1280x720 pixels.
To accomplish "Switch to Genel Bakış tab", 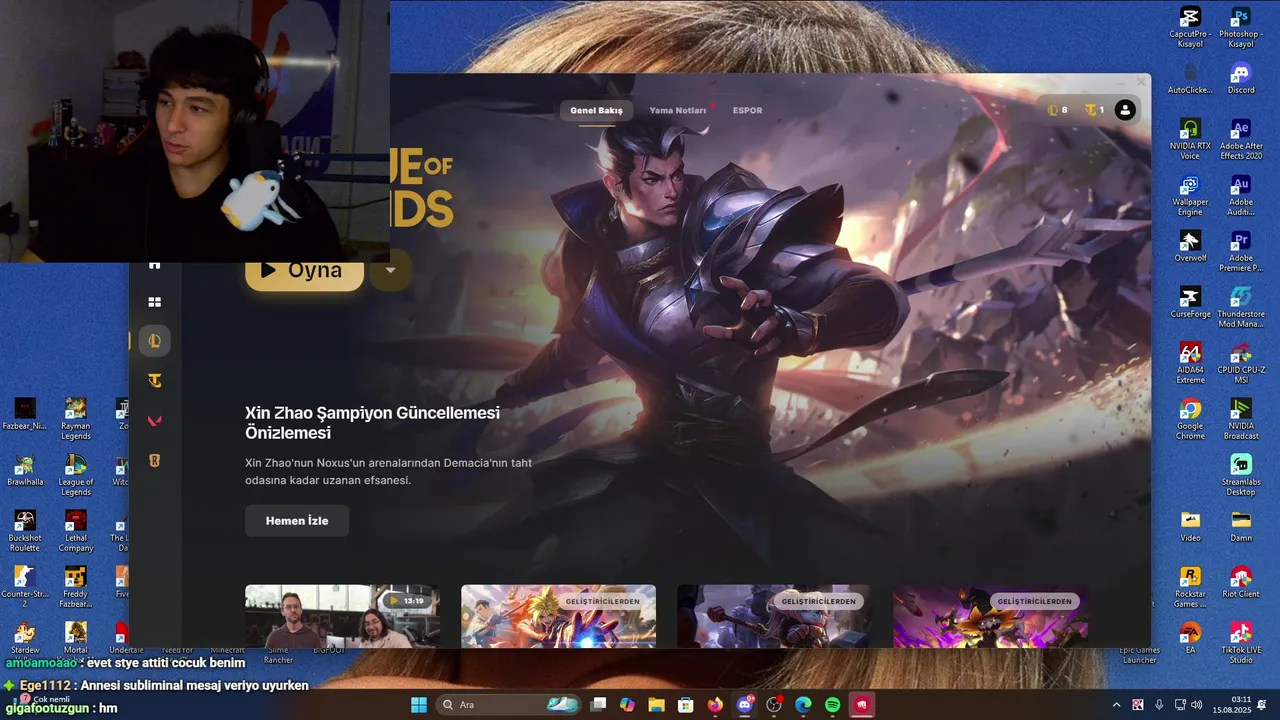I will coord(596,110).
